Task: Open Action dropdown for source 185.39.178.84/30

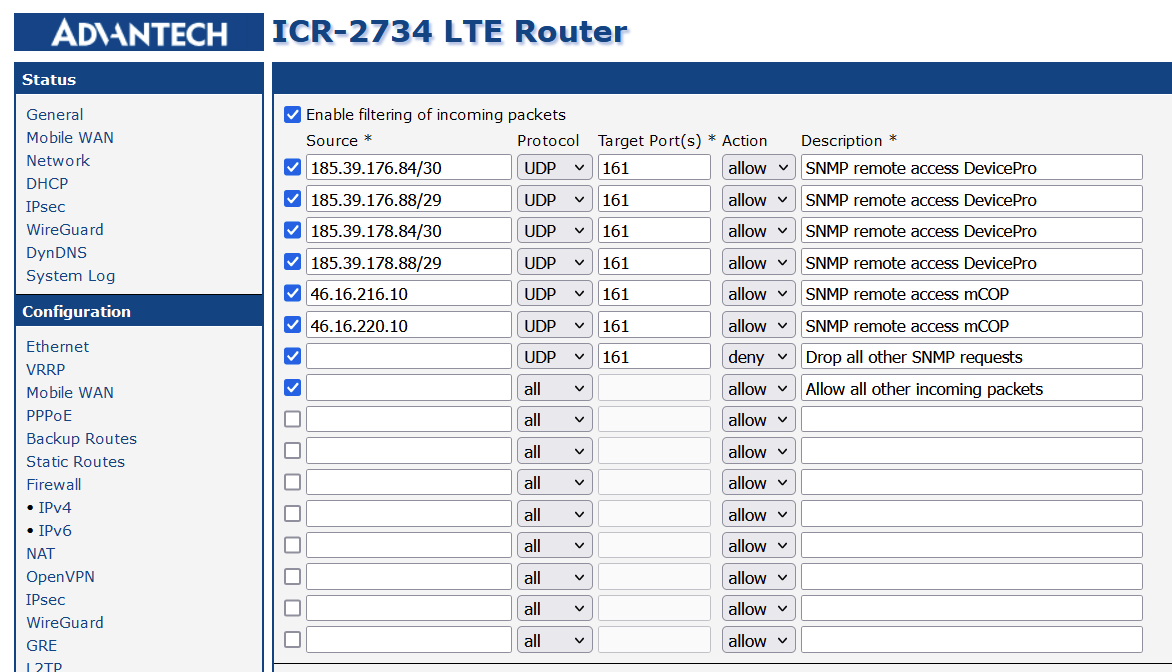Action: [x=758, y=231]
